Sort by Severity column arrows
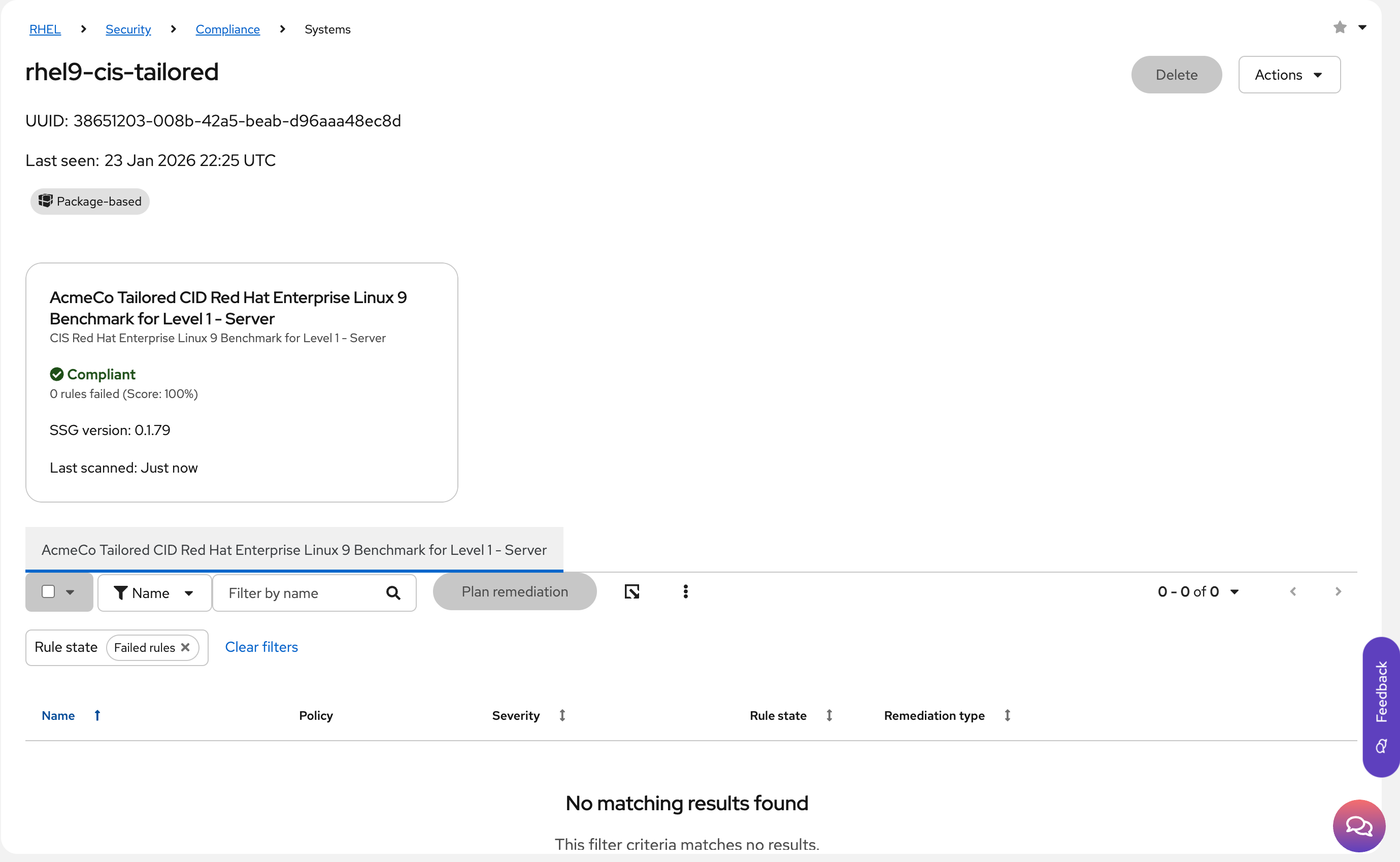This screenshot has height=862, width=1400. coord(562,715)
